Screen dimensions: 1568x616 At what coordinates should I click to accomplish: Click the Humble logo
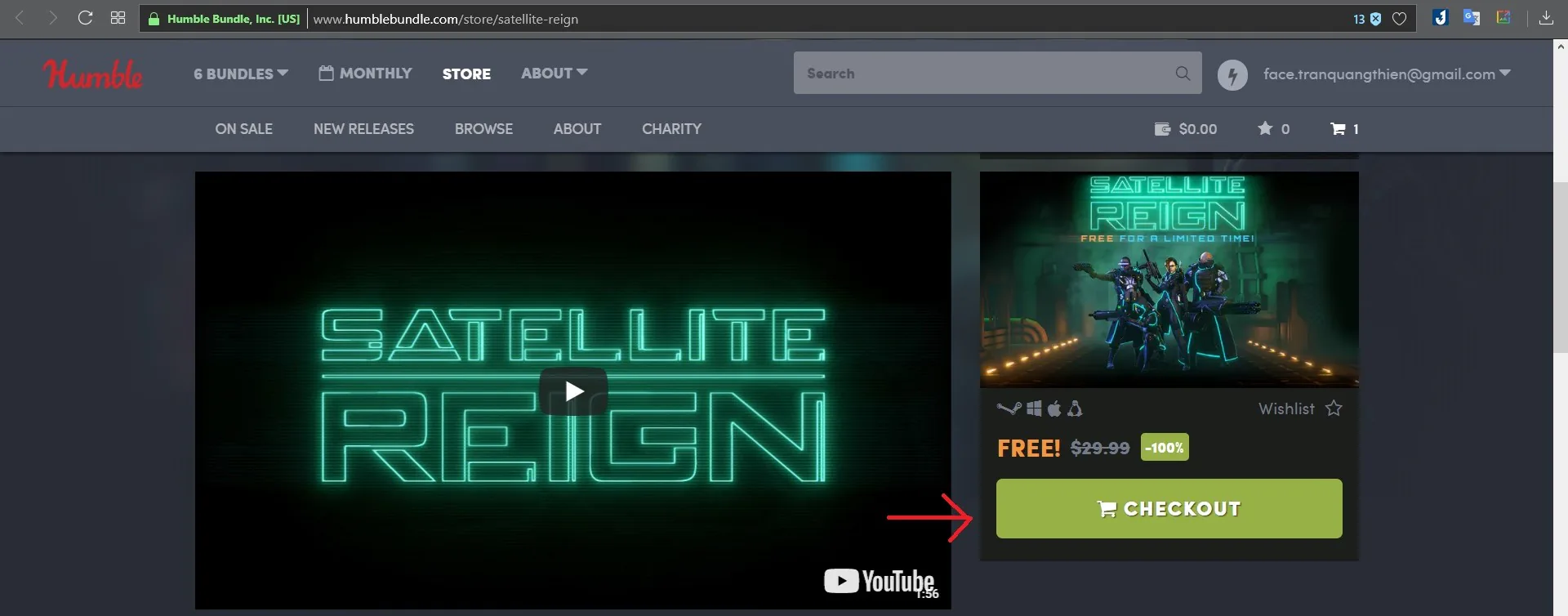[x=92, y=74]
